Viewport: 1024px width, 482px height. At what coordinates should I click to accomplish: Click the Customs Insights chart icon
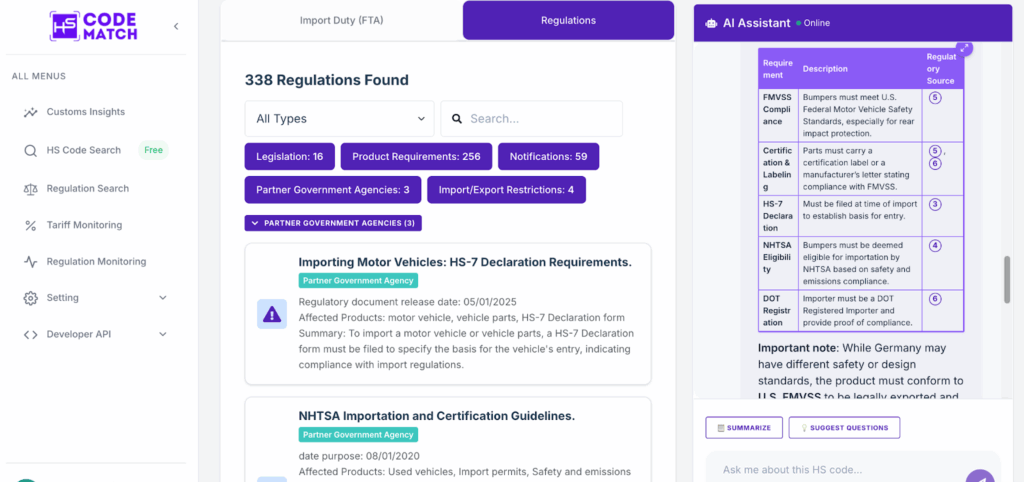(x=30, y=112)
